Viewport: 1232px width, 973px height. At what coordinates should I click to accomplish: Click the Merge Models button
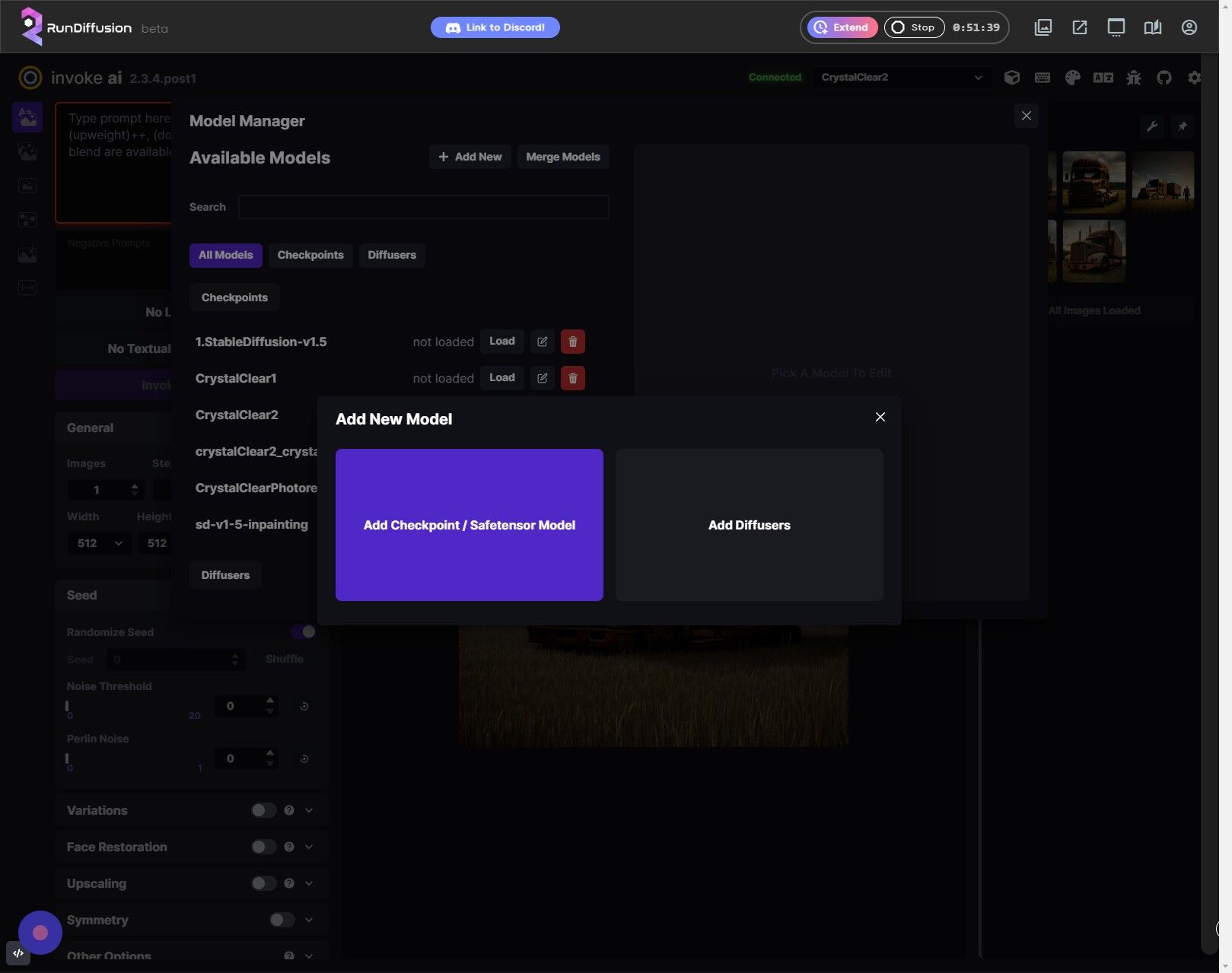tap(562, 157)
